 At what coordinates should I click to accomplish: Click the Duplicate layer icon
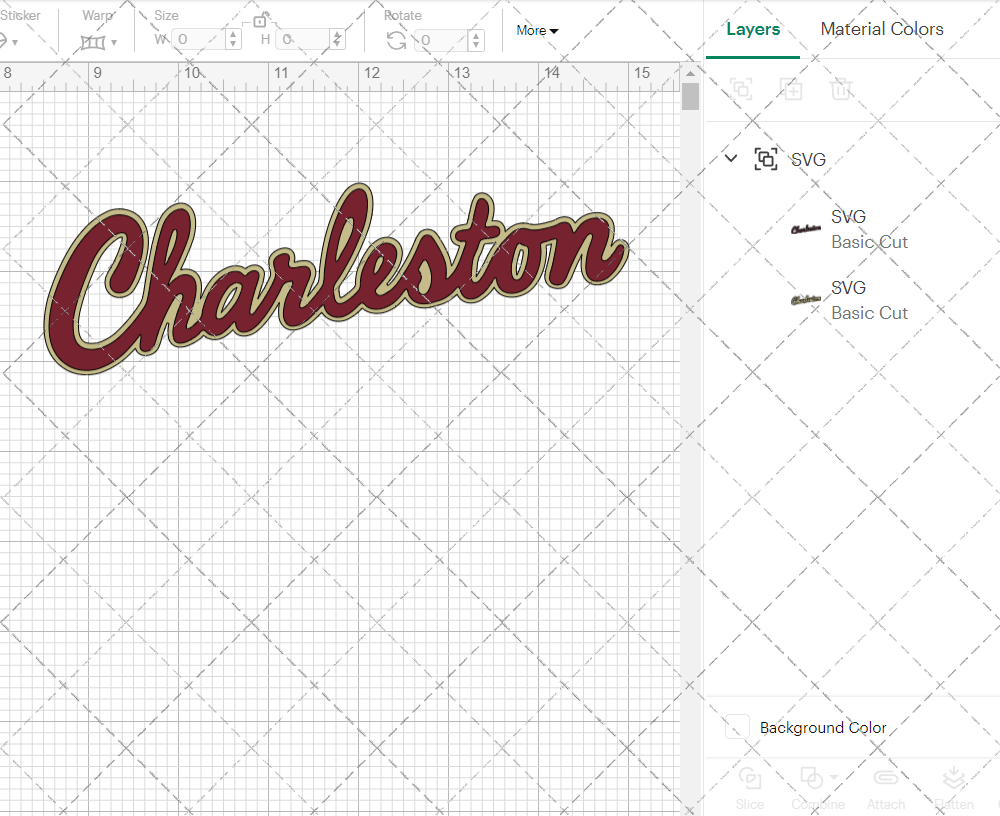point(791,89)
